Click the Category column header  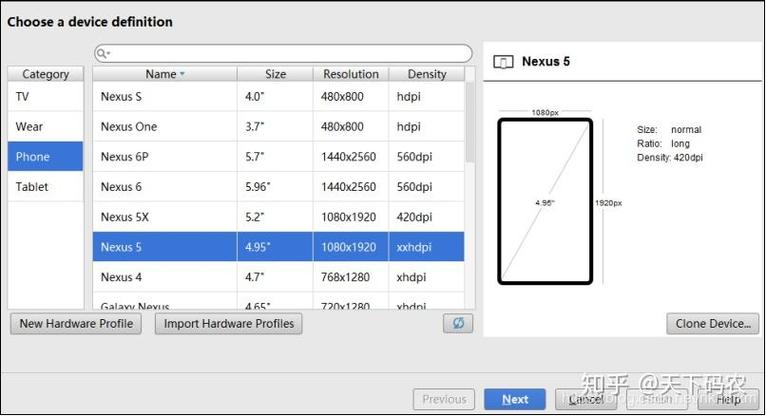click(45, 74)
